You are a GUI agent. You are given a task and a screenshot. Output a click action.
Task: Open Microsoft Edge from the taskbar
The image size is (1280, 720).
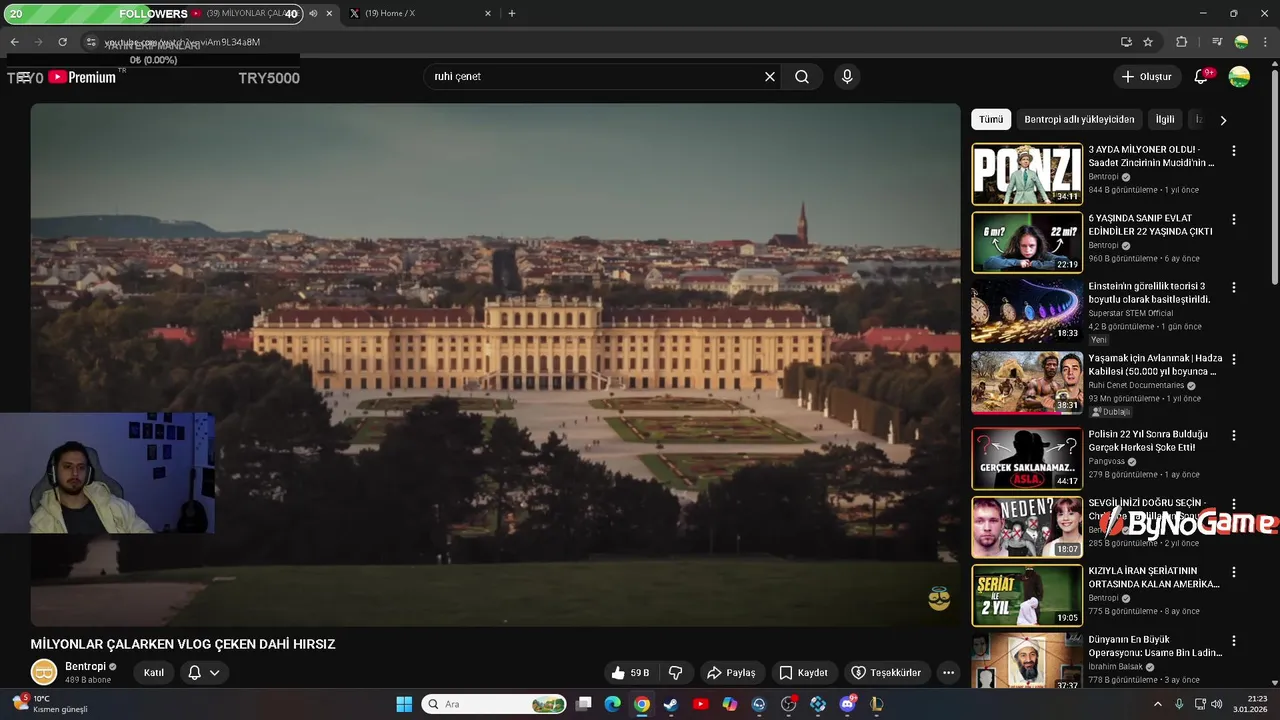click(612, 704)
